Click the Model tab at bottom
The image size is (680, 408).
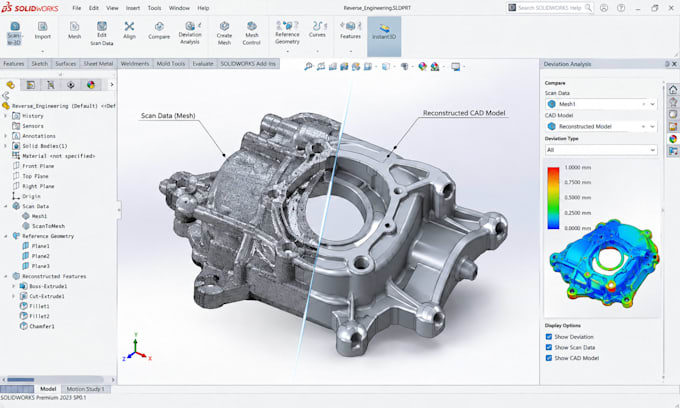click(48, 389)
